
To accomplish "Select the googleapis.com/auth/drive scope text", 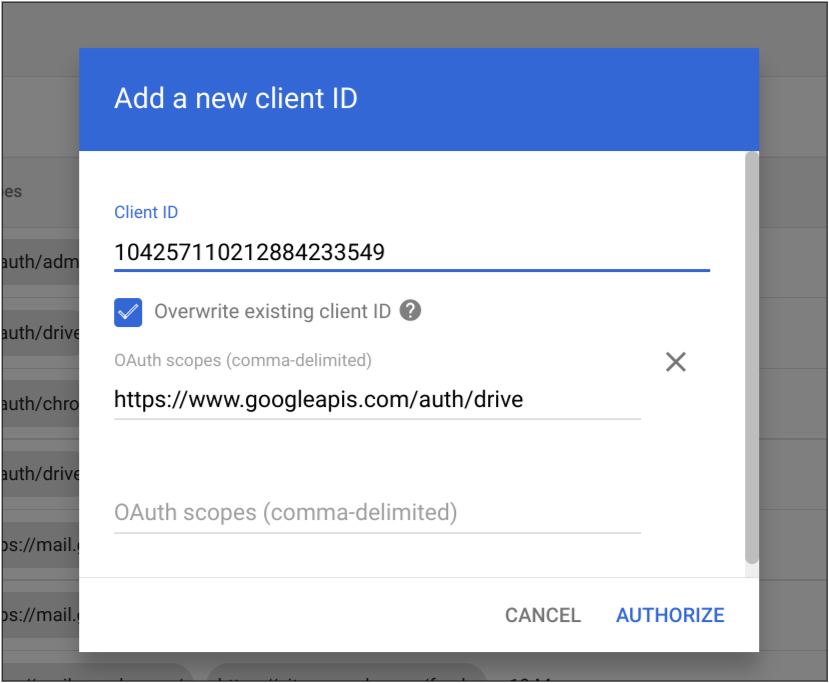I will [x=318, y=399].
